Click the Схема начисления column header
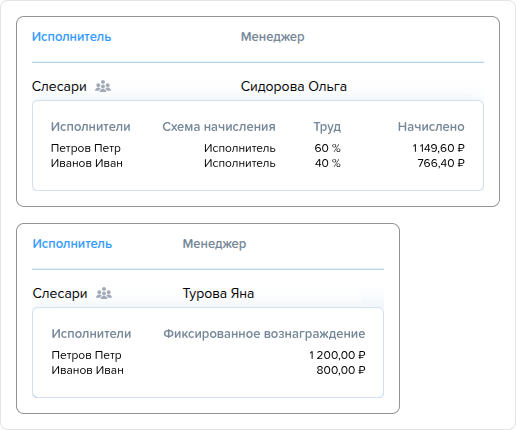 [x=219, y=127]
